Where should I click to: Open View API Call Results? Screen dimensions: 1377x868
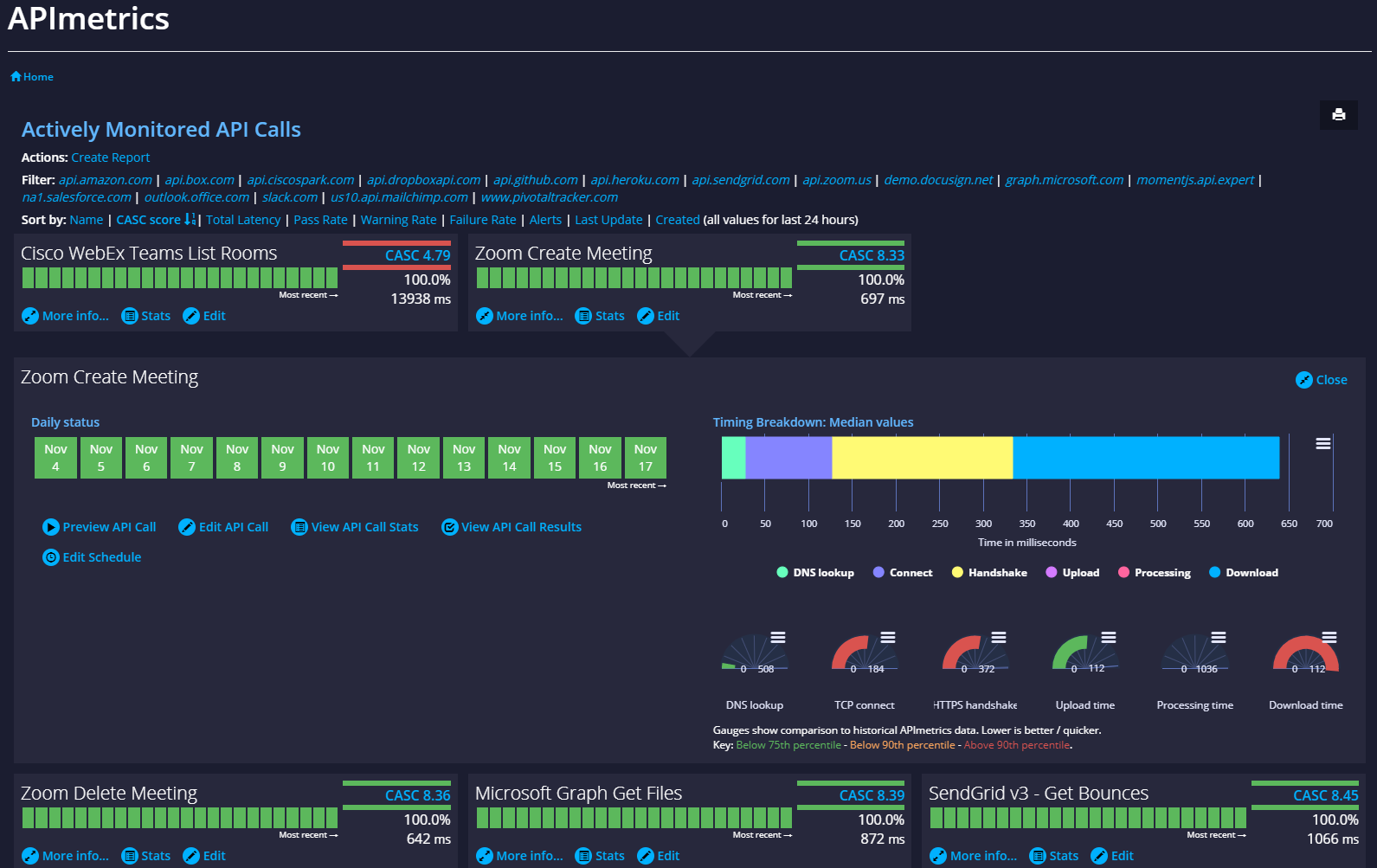[512, 527]
